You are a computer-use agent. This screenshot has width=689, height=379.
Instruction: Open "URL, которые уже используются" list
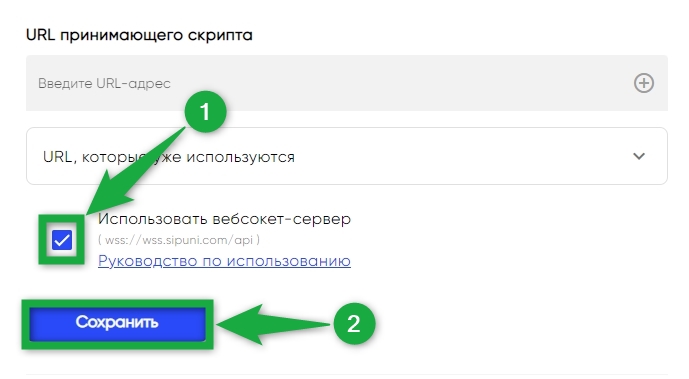click(x=169, y=157)
